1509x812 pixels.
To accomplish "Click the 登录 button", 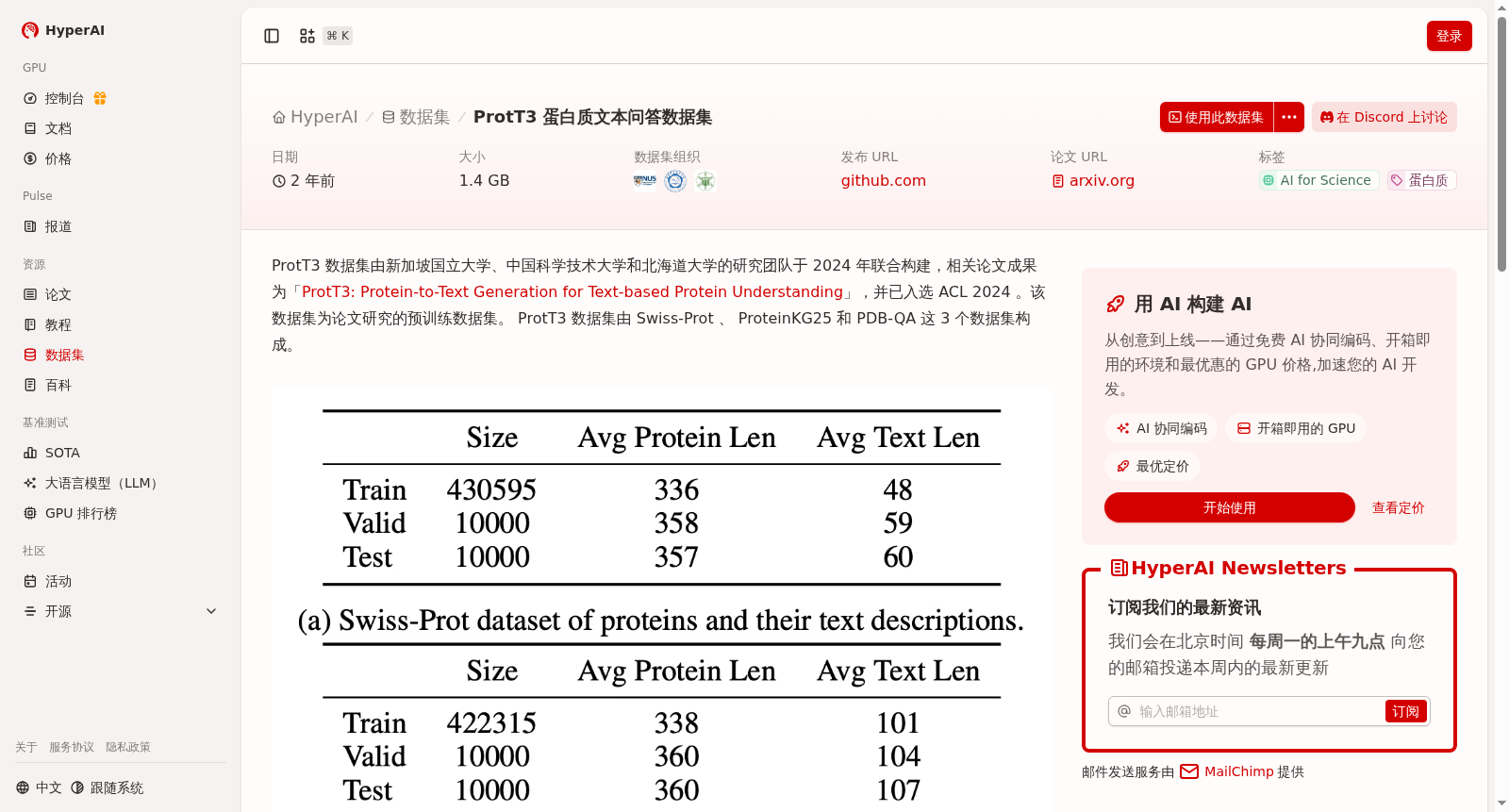I will pos(1449,36).
